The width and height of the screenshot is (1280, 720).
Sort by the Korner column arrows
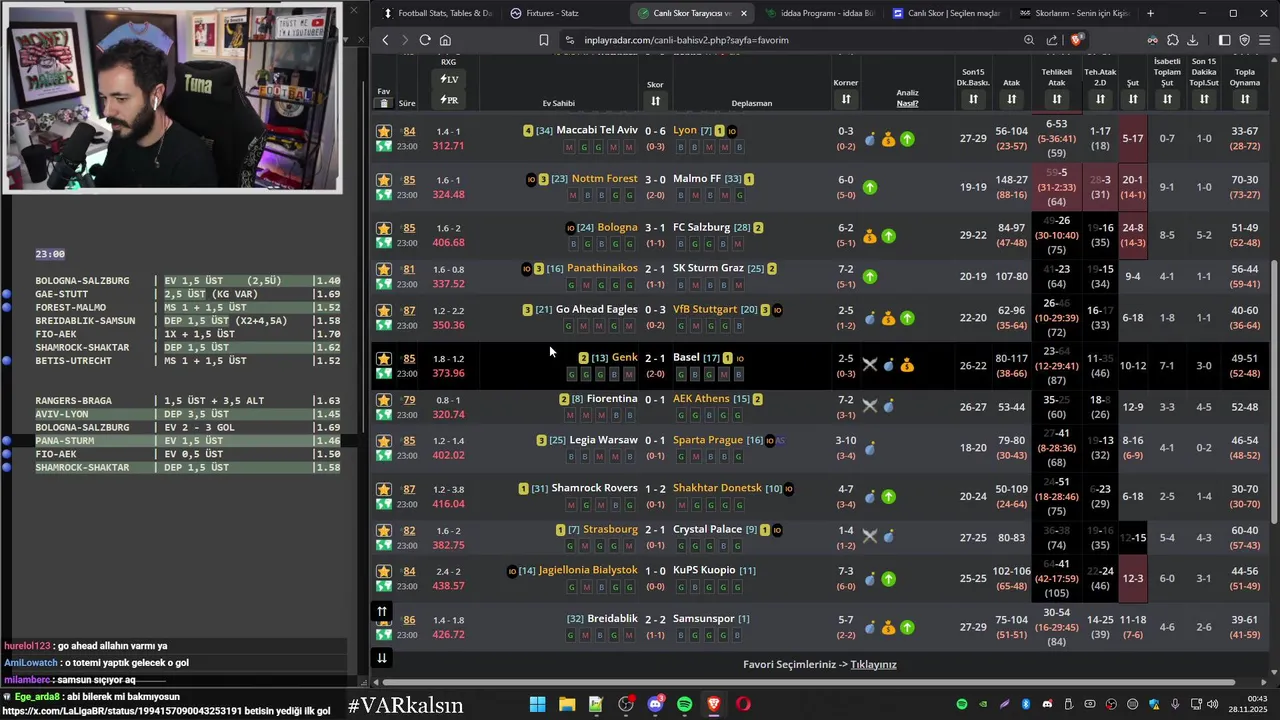[846, 99]
